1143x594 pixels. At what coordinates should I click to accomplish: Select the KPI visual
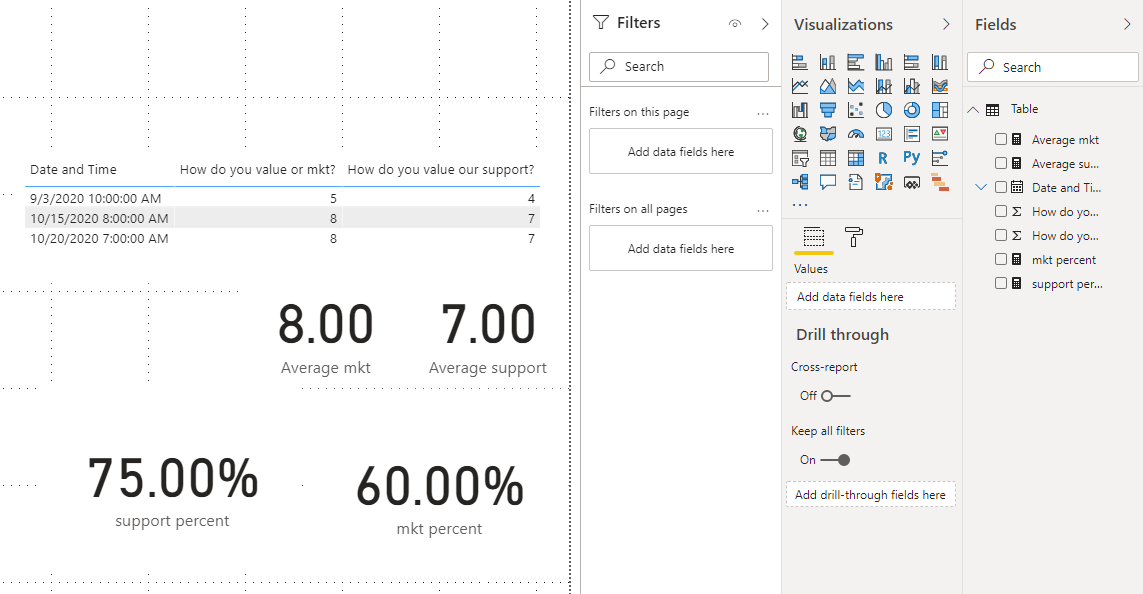click(940, 134)
